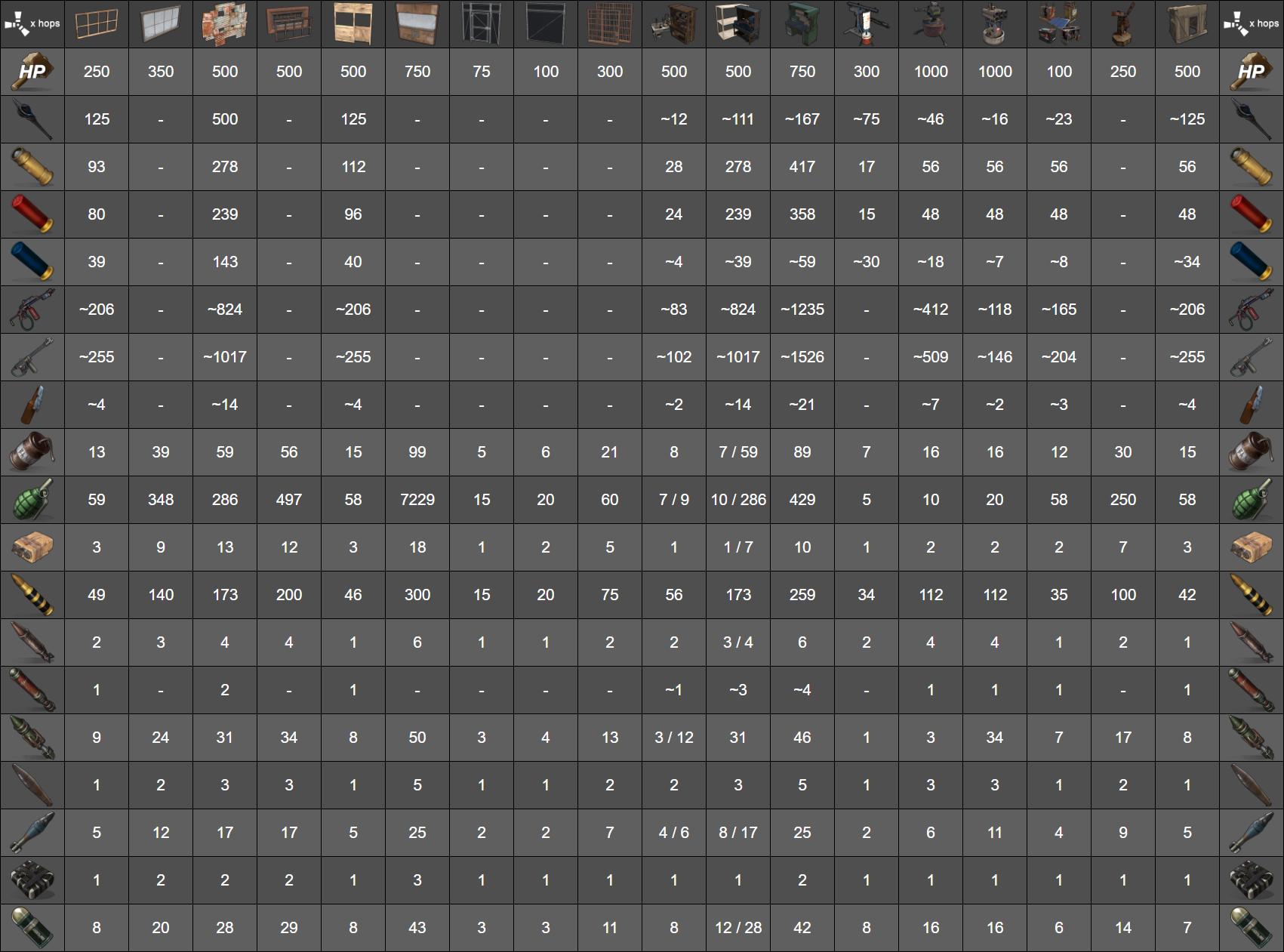
Task: Click the left explosive ammo bullet icon
Action: tap(32, 595)
